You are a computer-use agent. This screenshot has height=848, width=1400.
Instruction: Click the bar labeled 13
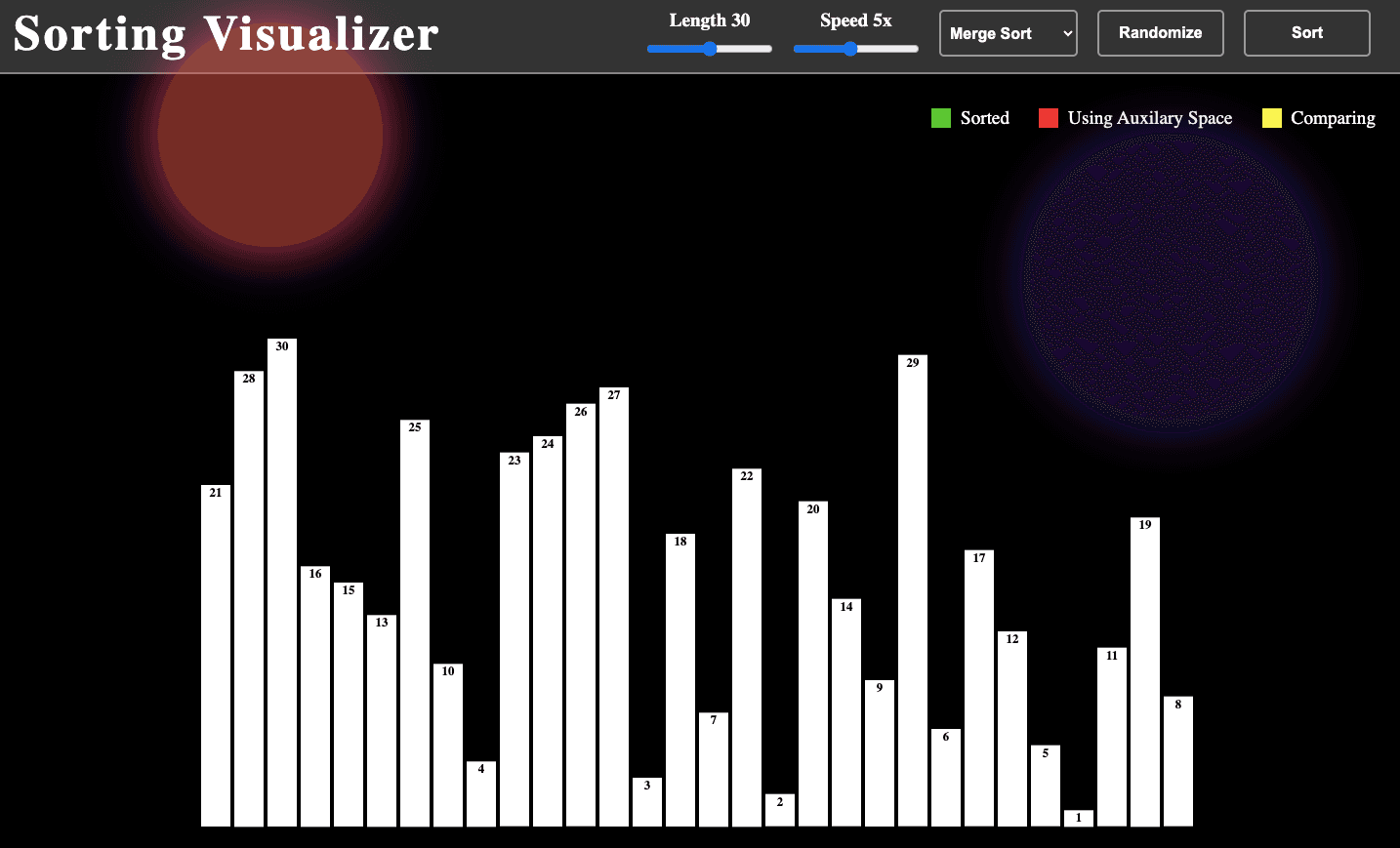tap(382, 721)
